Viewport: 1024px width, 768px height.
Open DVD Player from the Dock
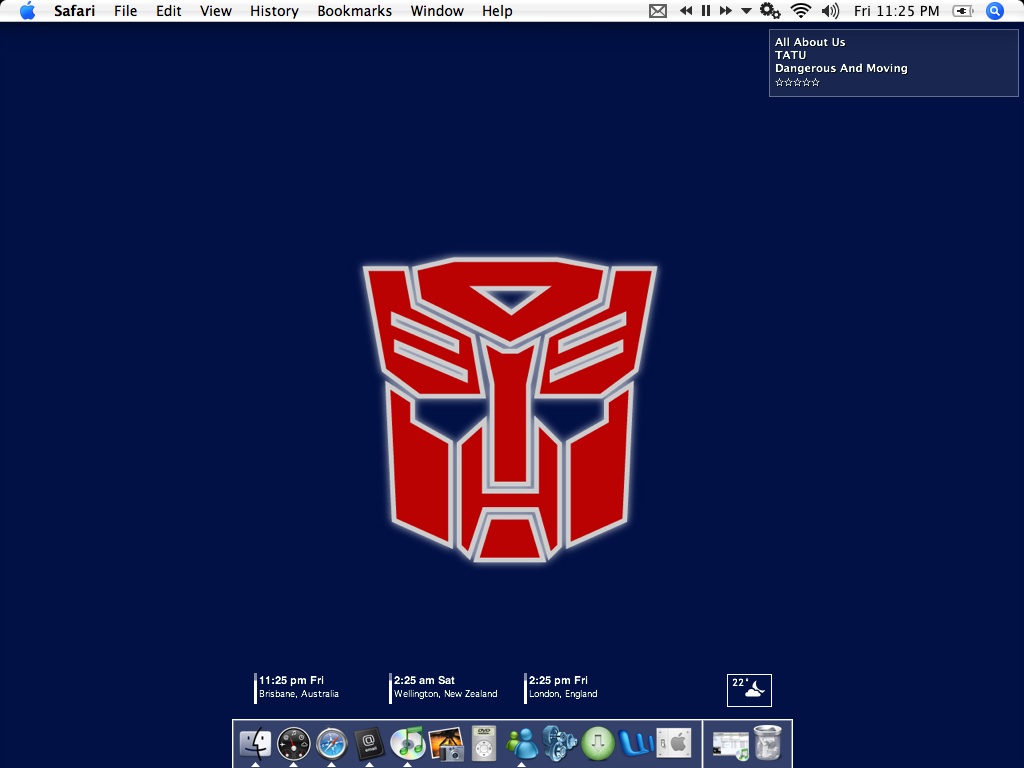[x=484, y=744]
